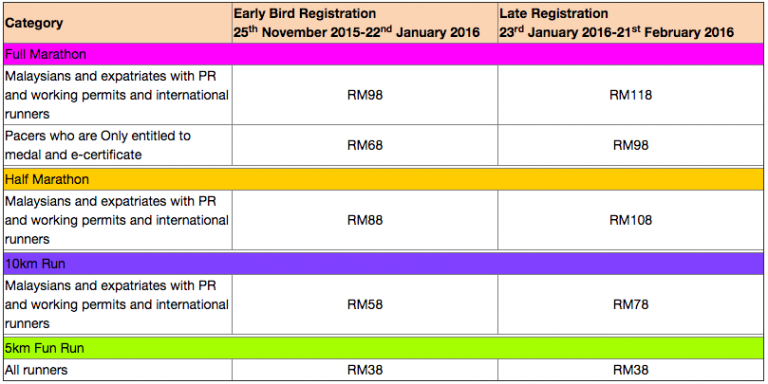The height and width of the screenshot is (384, 768).
Task: Select RM108 Half Marathon late price
Action: [630, 220]
